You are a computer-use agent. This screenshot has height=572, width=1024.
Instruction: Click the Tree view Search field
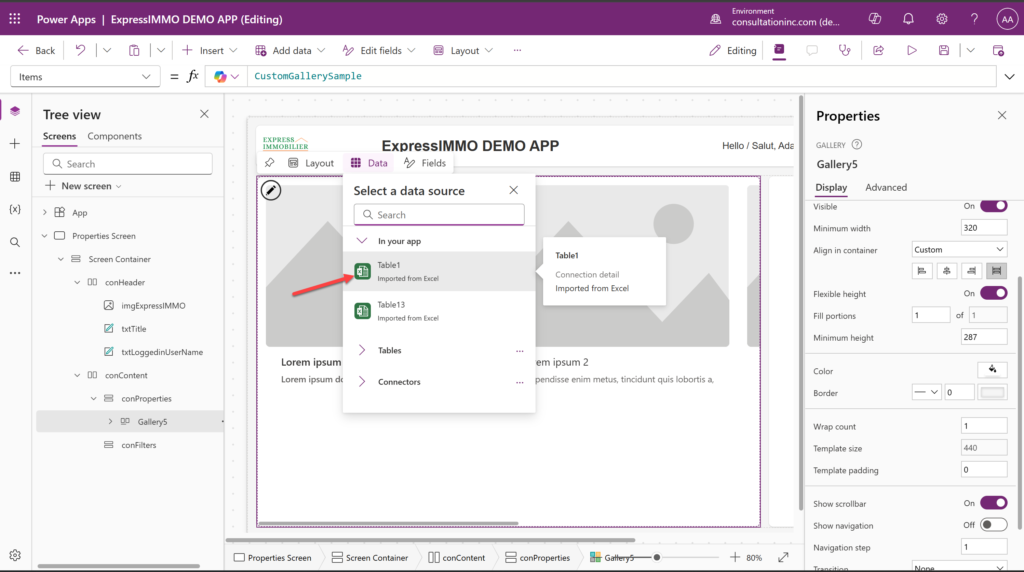(128, 164)
